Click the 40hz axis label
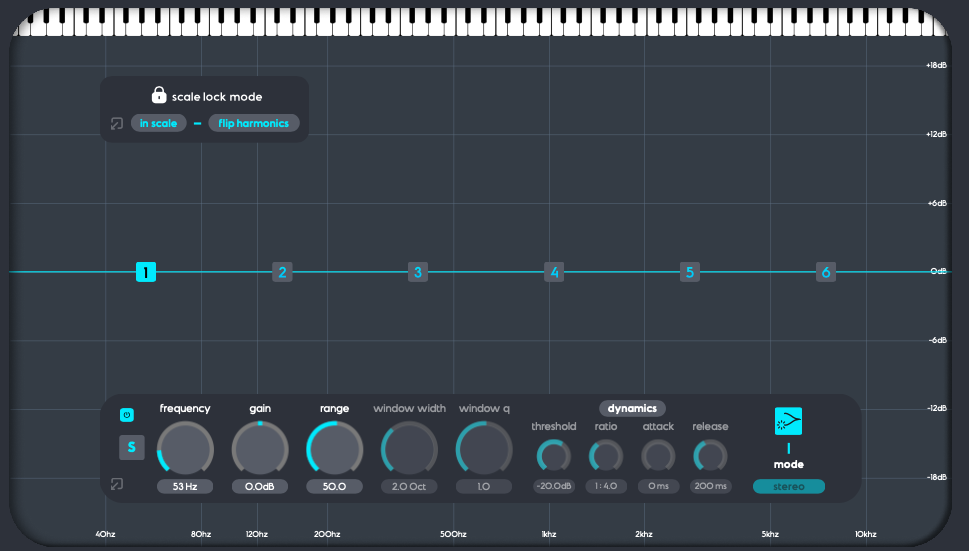The width and height of the screenshot is (969, 551). point(105,534)
